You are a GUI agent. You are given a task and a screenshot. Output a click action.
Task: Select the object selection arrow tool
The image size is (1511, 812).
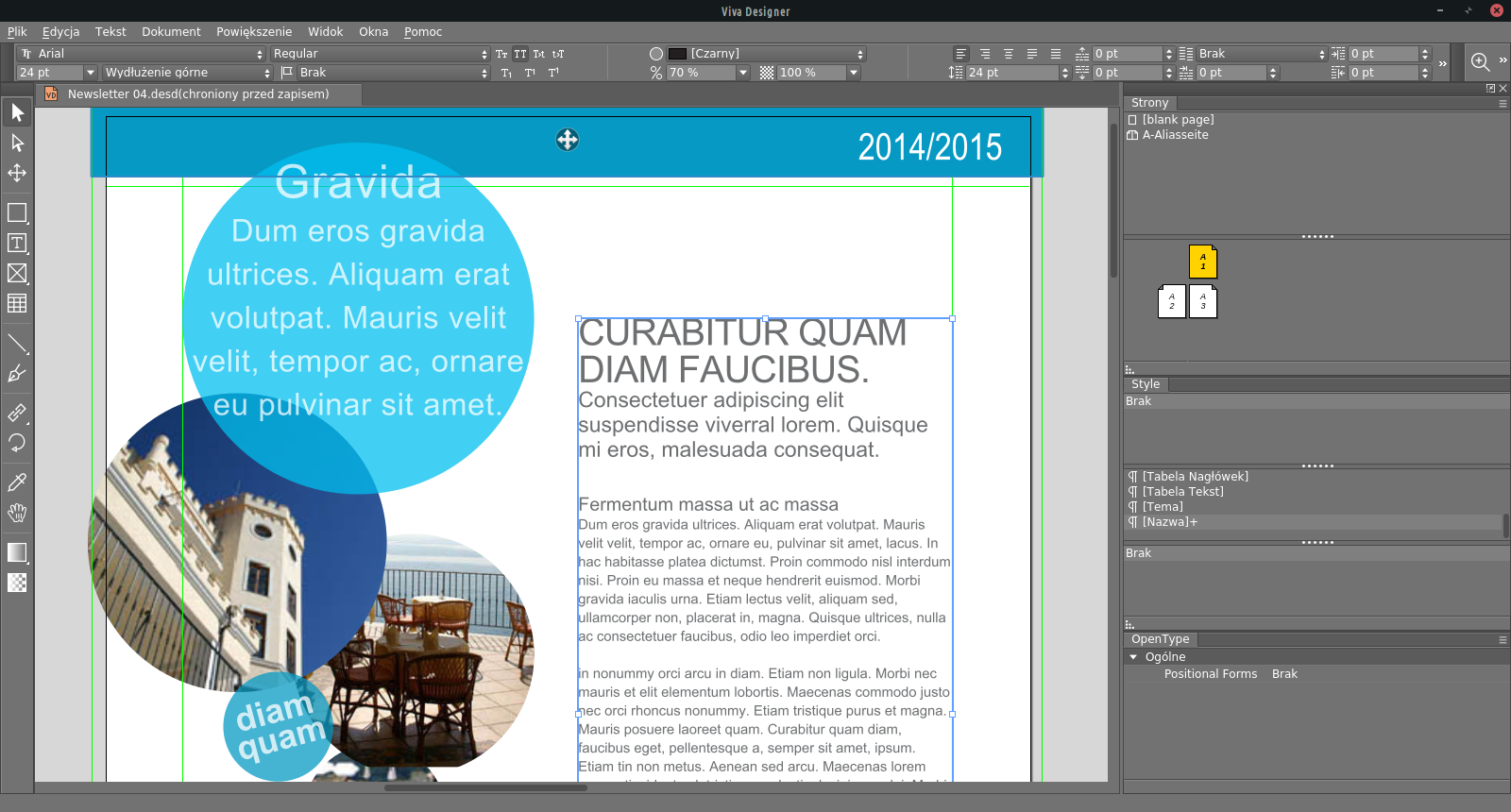click(17, 113)
